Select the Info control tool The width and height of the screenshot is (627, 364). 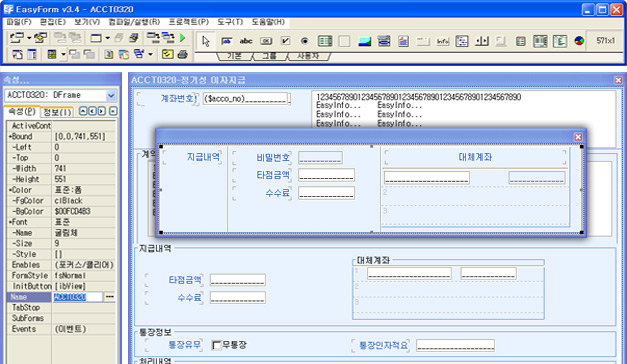click(x=442, y=41)
